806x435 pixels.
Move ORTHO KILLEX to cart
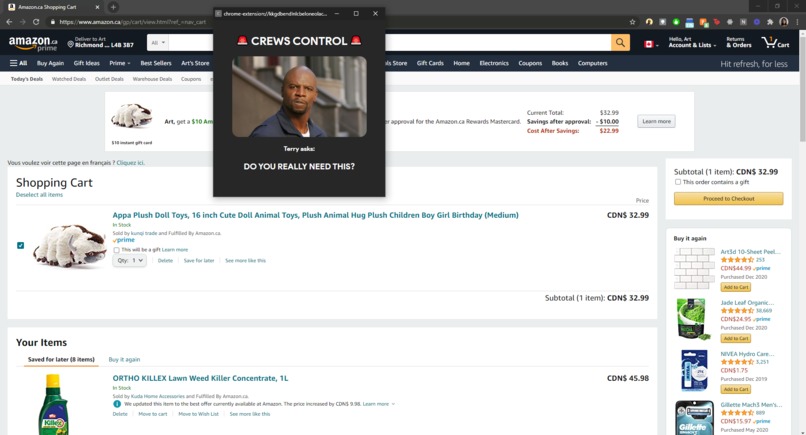coord(153,414)
